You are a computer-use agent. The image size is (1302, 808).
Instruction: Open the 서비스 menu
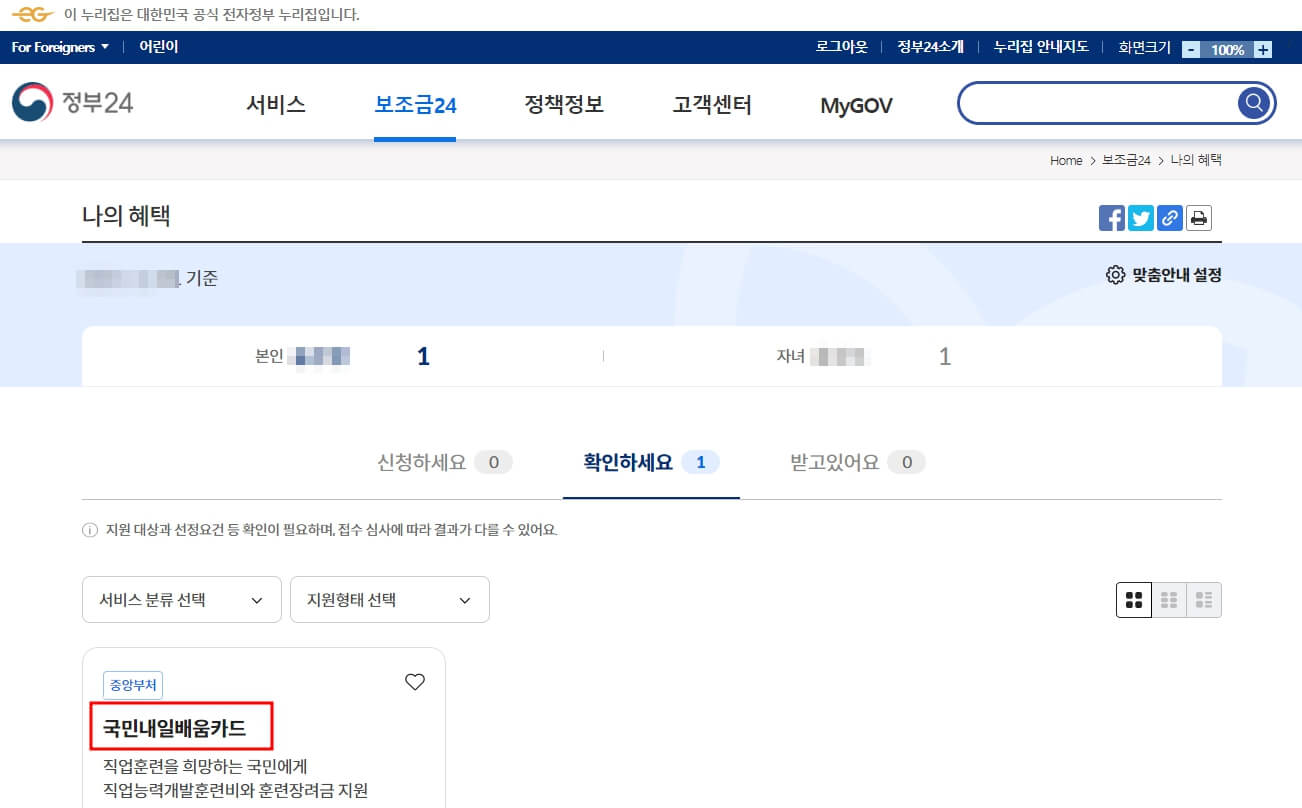[x=276, y=105]
